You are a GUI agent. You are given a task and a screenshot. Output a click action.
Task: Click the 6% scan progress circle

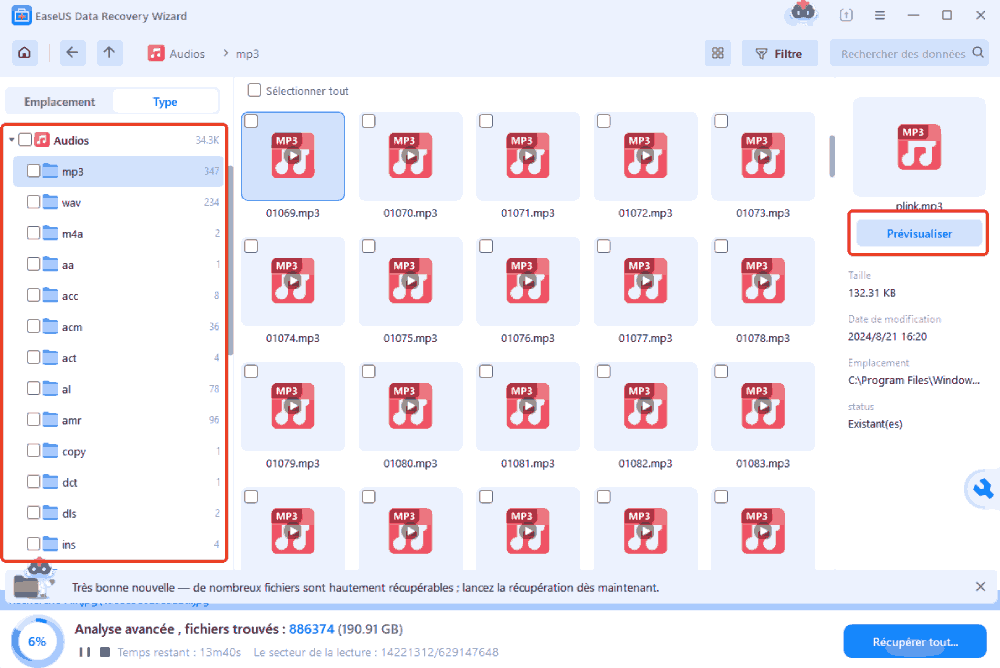[x=37, y=641]
